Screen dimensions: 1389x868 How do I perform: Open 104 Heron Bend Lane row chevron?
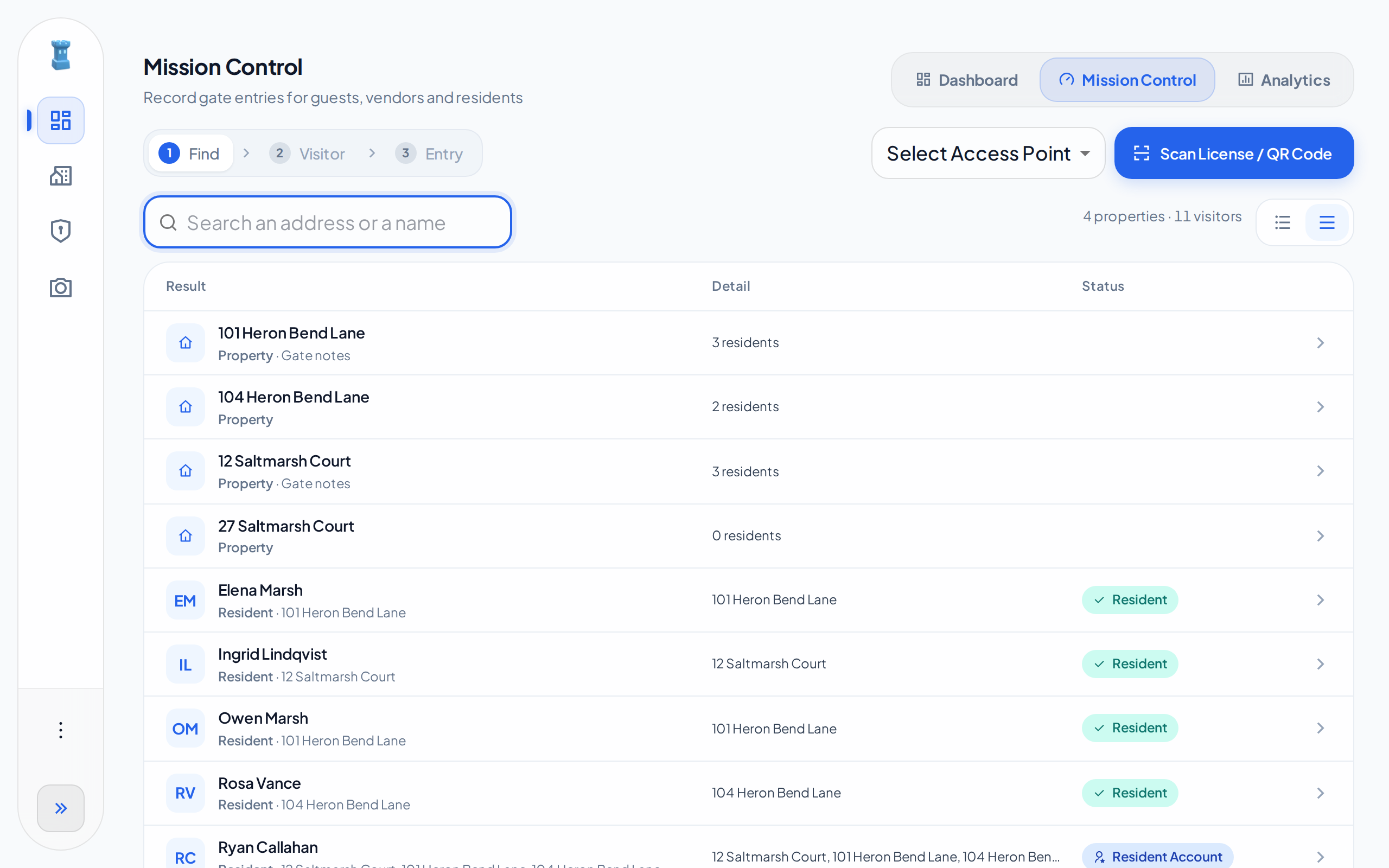tap(1321, 407)
